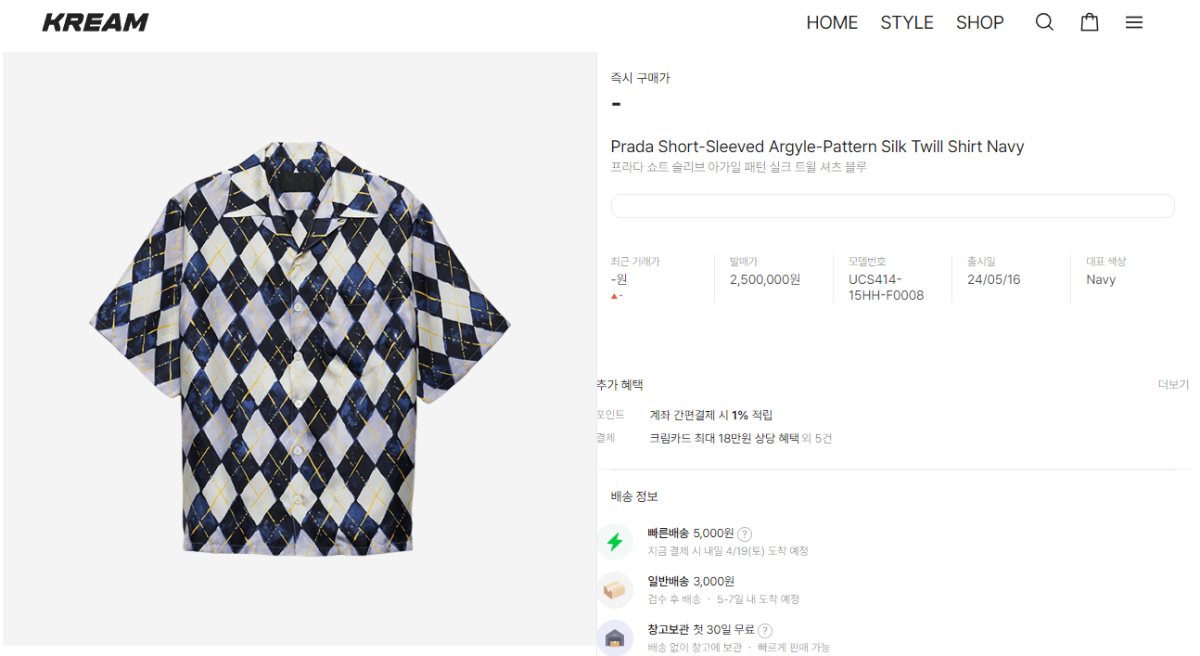Click the green lightning fast-delivery icon
1200x656 pixels.
pos(615,541)
